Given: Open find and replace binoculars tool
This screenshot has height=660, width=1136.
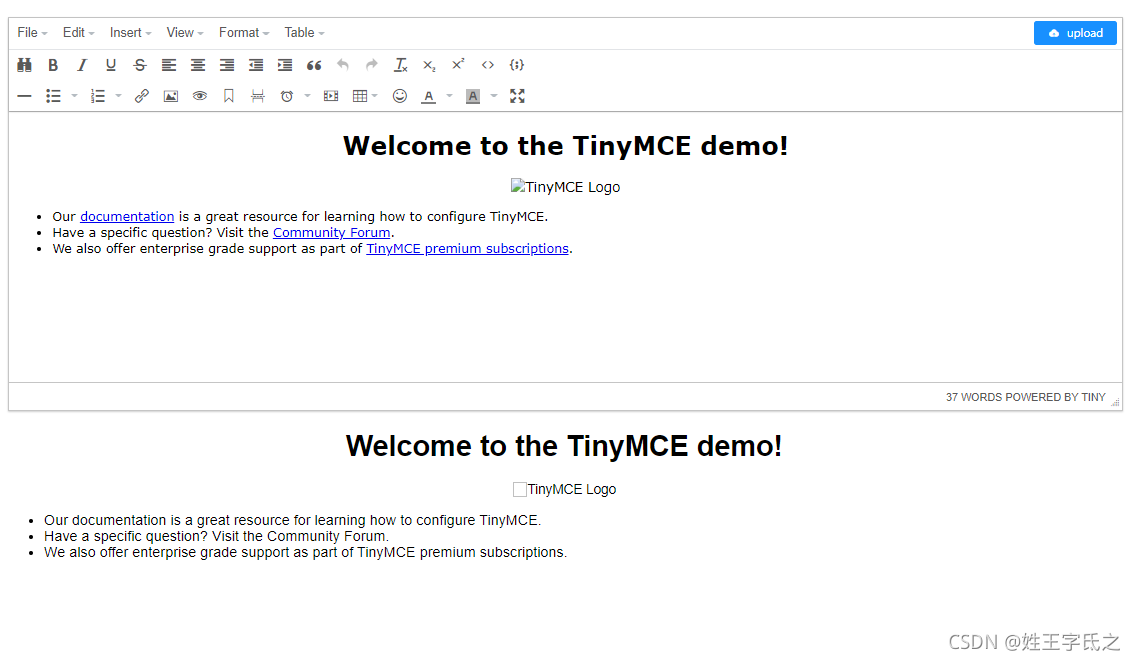Looking at the screenshot, I should click(24, 65).
